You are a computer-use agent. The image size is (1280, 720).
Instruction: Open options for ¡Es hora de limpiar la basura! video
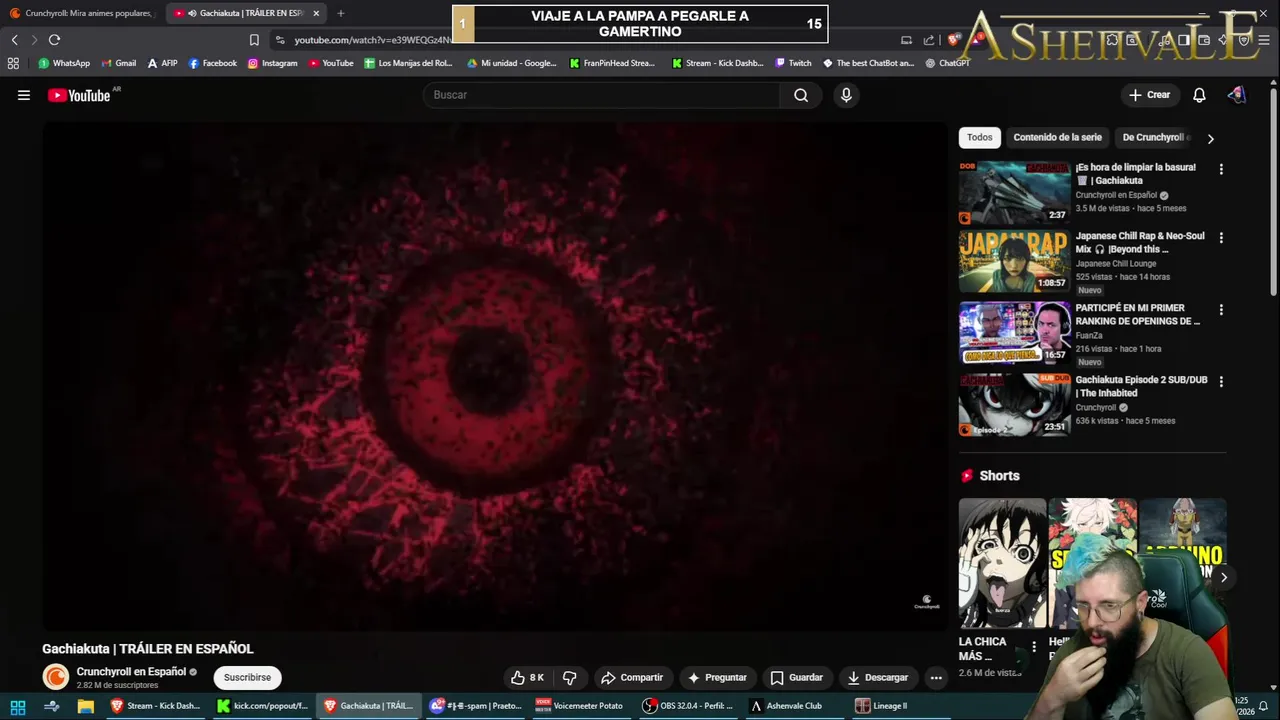[1220, 169]
